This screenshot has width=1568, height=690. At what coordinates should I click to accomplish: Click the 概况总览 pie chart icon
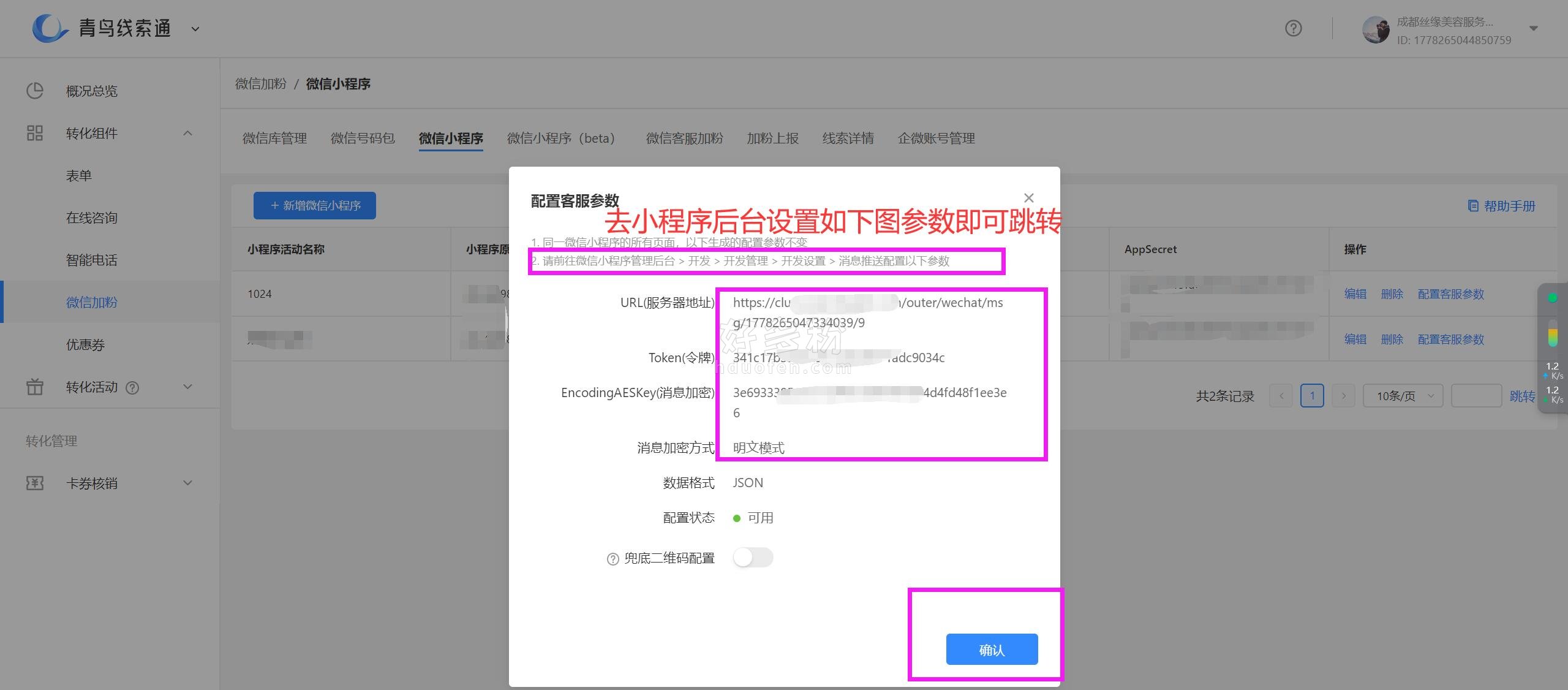[35, 91]
